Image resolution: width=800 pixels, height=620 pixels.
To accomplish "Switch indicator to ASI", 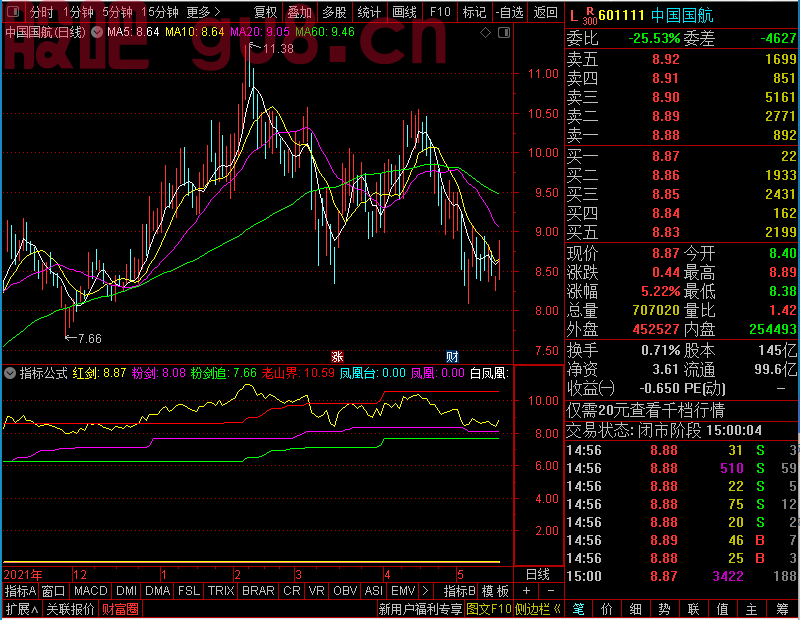I will click(374, 591).
